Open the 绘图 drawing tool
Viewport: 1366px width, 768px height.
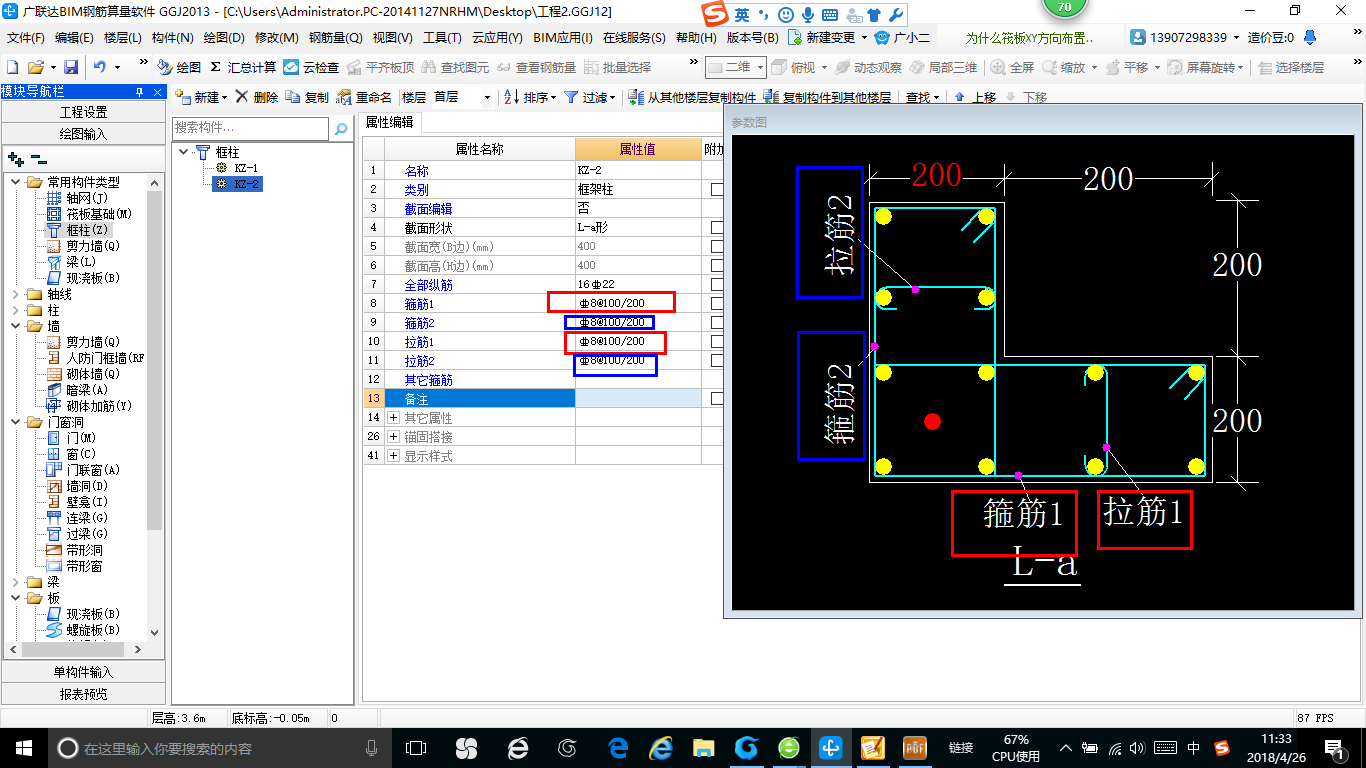pos(179,67)
